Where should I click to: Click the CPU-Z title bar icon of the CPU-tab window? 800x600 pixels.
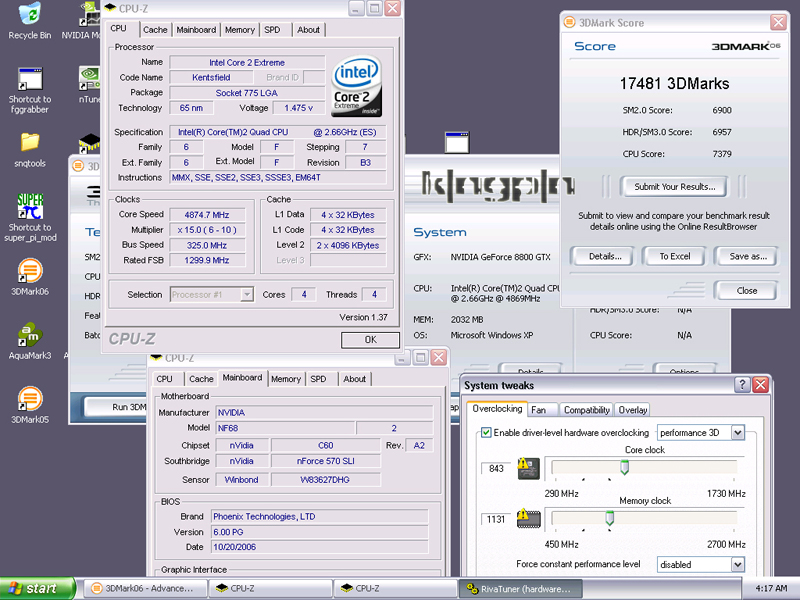click(x=110, y=8)
